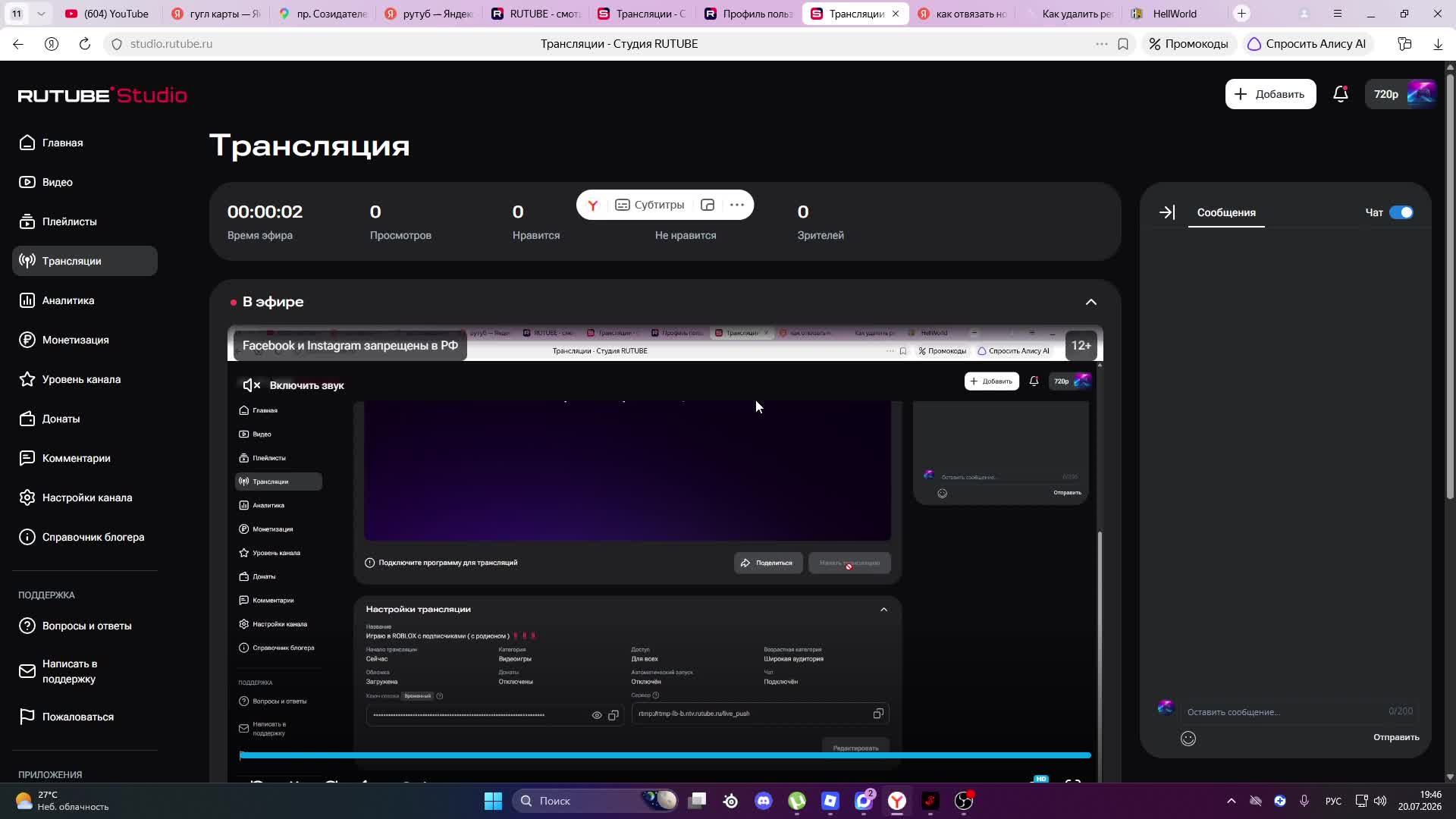Switch to the YouTube browser tab
Viewport: 1456px width, 819px height.
[108, 14]
